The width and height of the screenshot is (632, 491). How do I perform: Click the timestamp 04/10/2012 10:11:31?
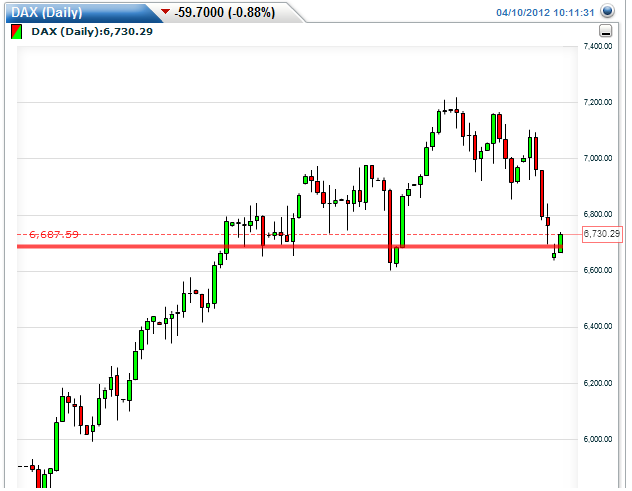coord(545,12)
